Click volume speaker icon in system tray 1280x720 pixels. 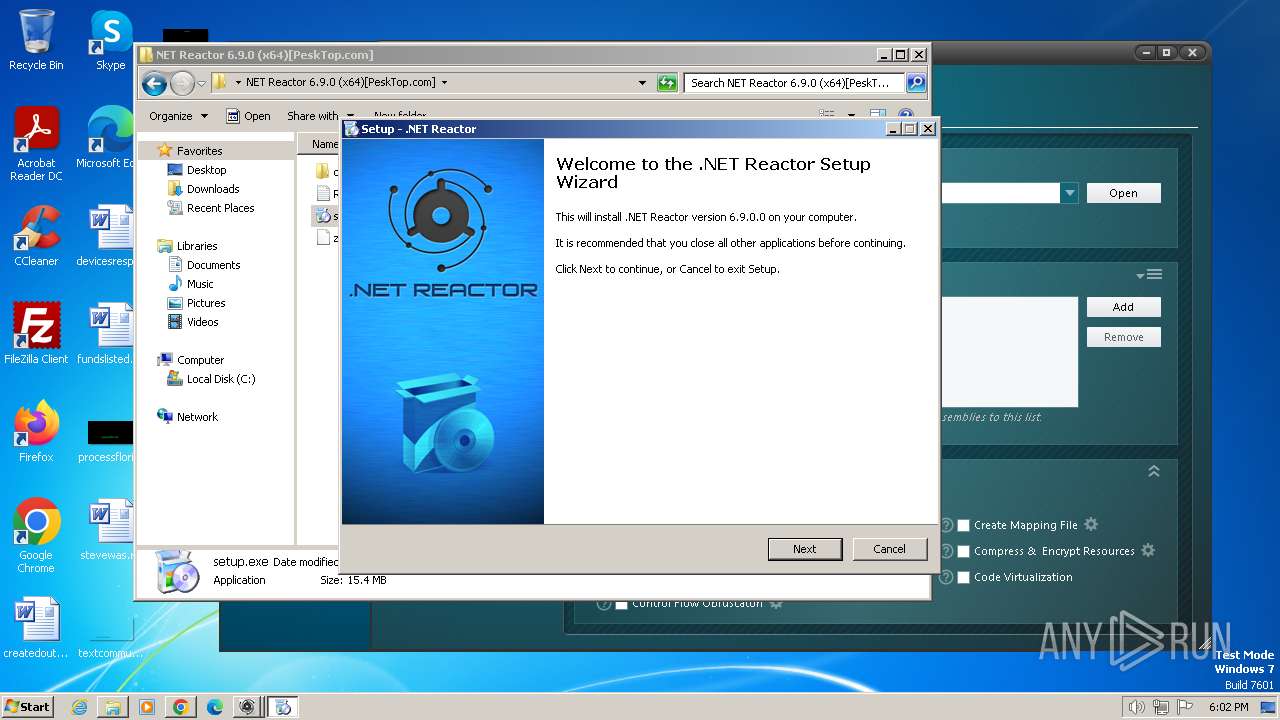(x=1136, y=707)
